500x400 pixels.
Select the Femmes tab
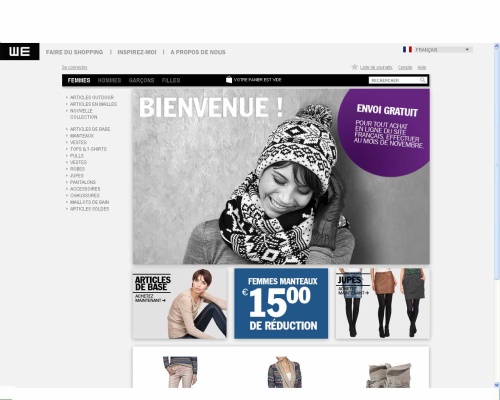click(79, 80)
